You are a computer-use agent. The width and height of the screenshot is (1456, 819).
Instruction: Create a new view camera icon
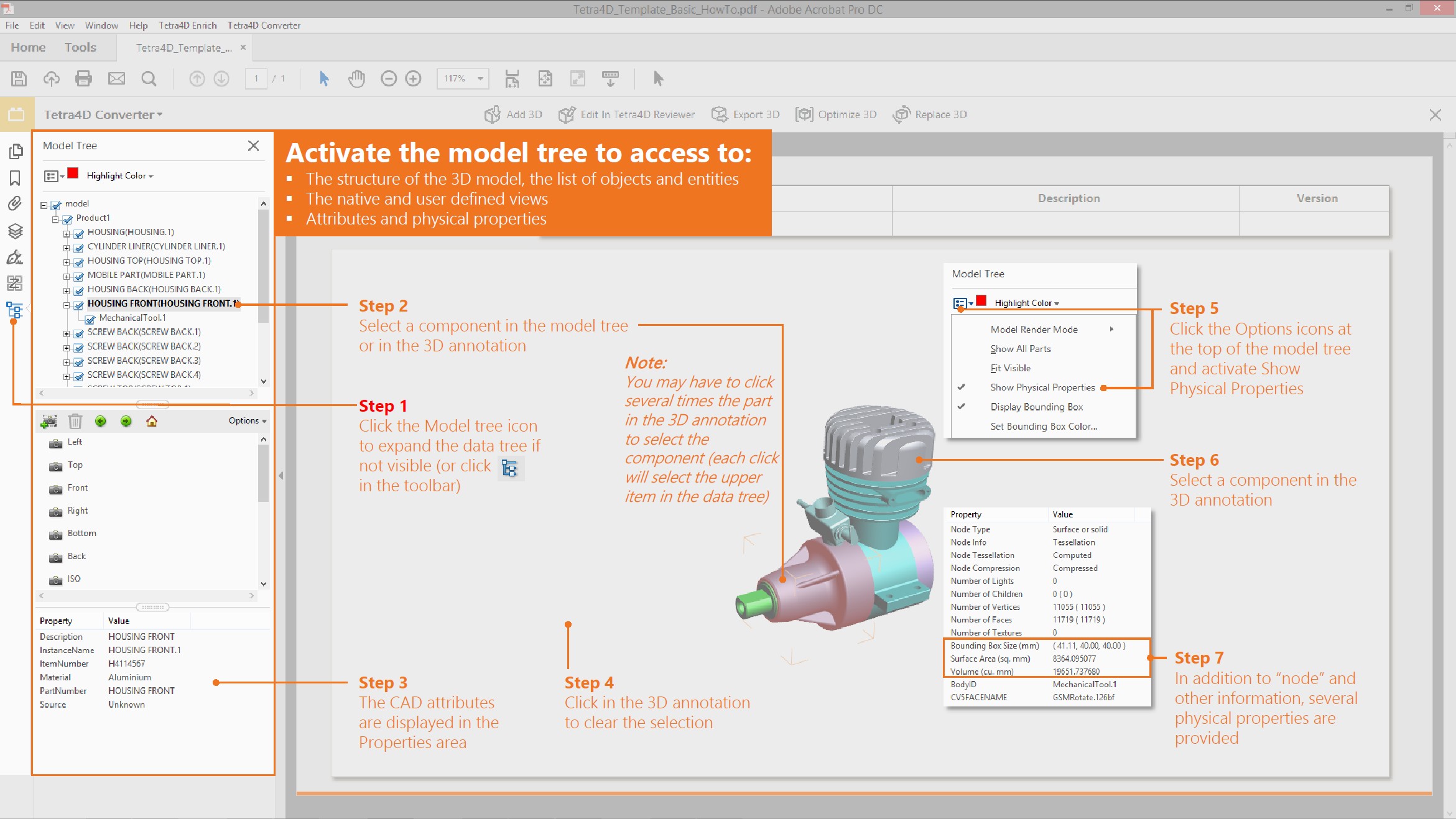click(x=49, y=422)
